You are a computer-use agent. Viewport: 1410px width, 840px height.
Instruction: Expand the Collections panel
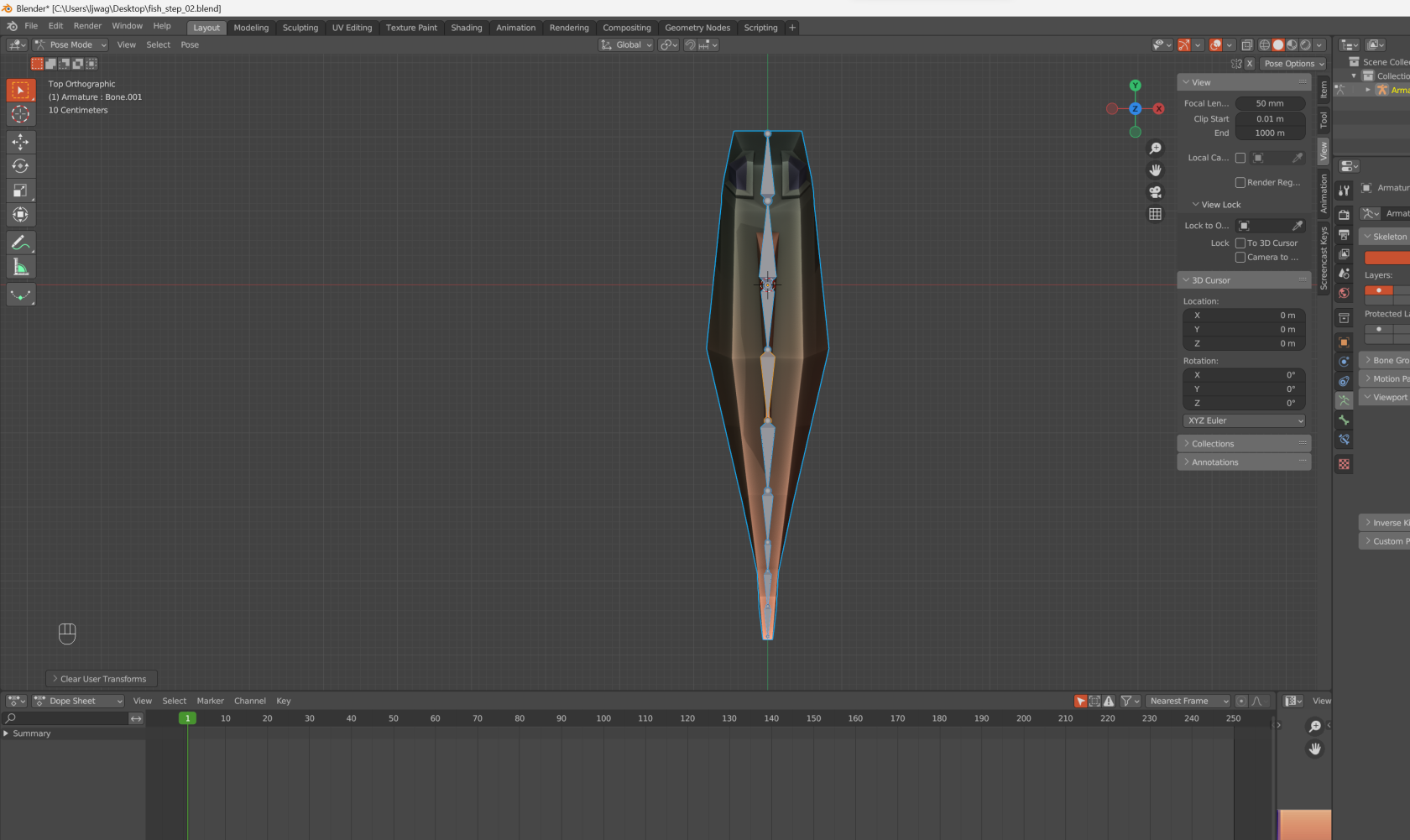click(x=1244, y=444)
